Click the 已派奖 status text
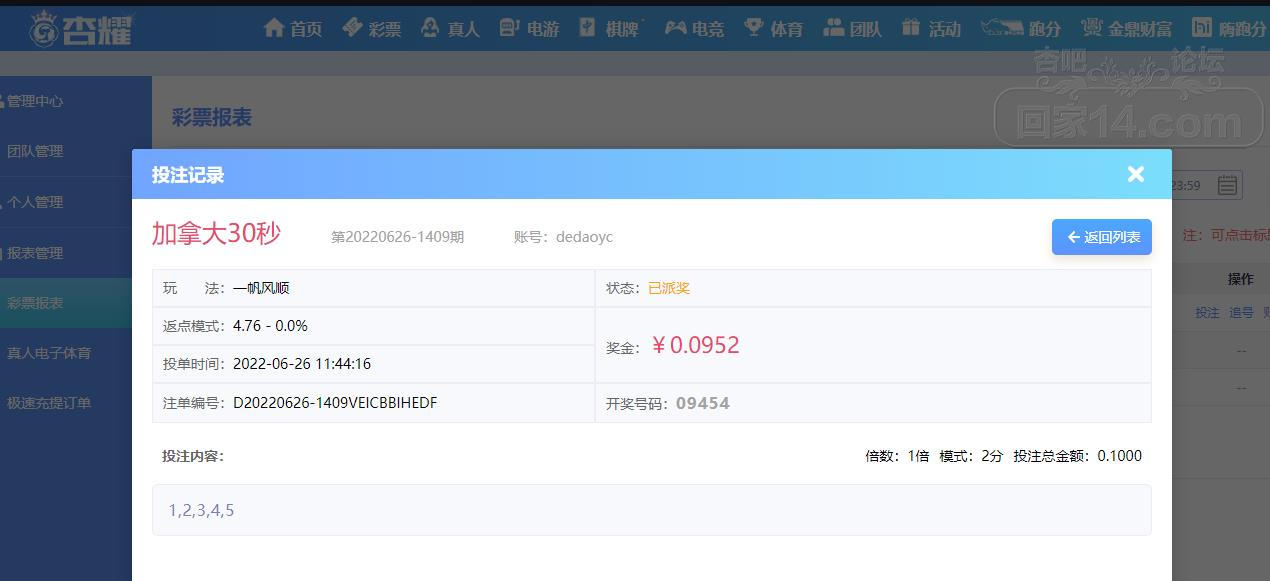Screen dimensions: 1270x581 coord(669,288)
